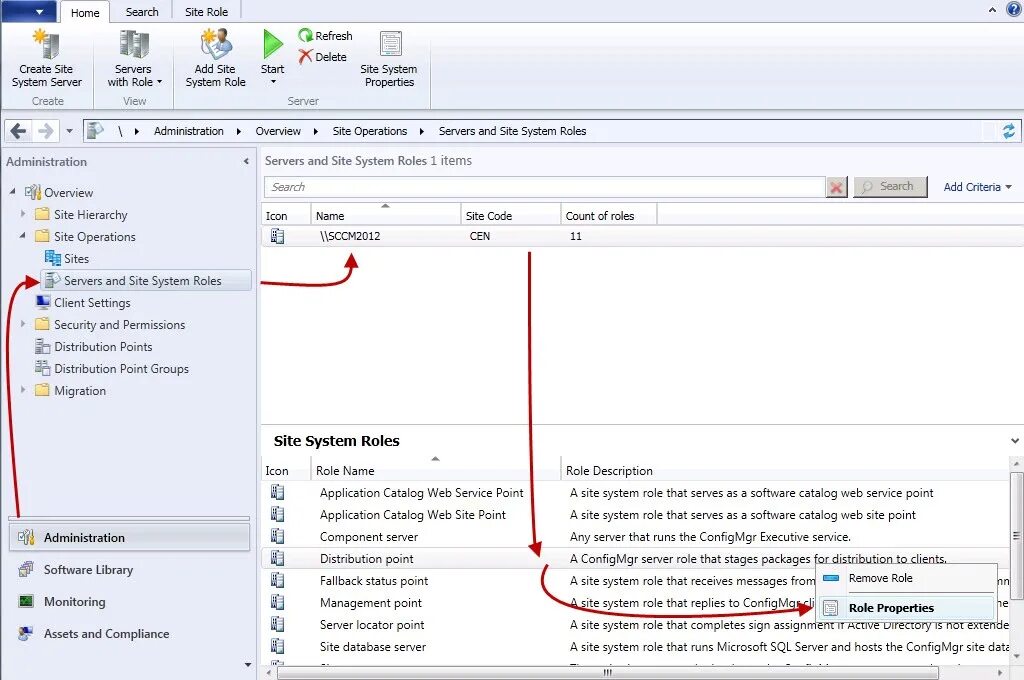Screen dimensions: 1024x680
Task: Click the \\SCCM2012 server row icon
Action: pos(278,236)
